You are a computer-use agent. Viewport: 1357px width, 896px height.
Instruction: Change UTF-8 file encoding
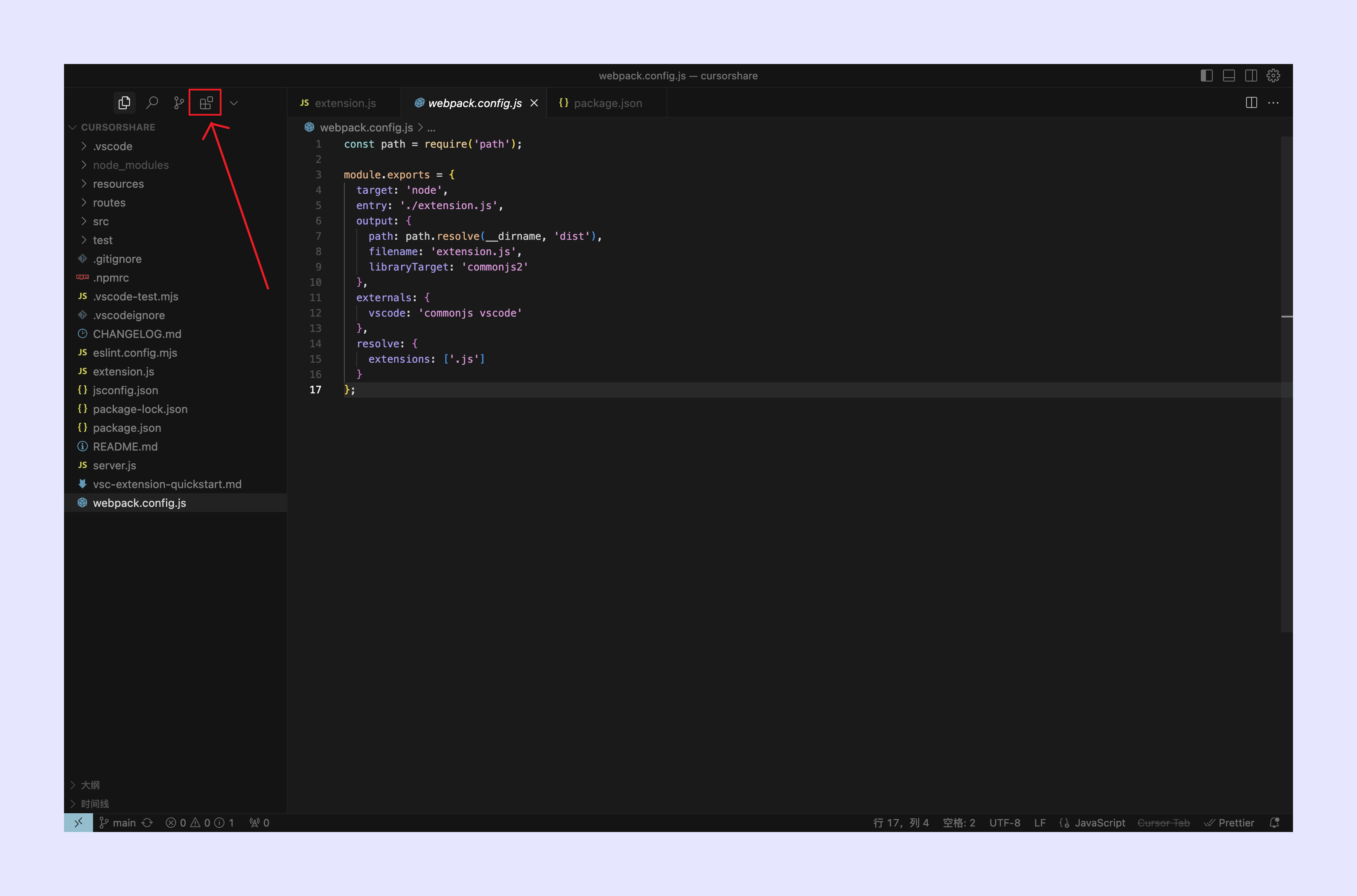click(1005, 823)
